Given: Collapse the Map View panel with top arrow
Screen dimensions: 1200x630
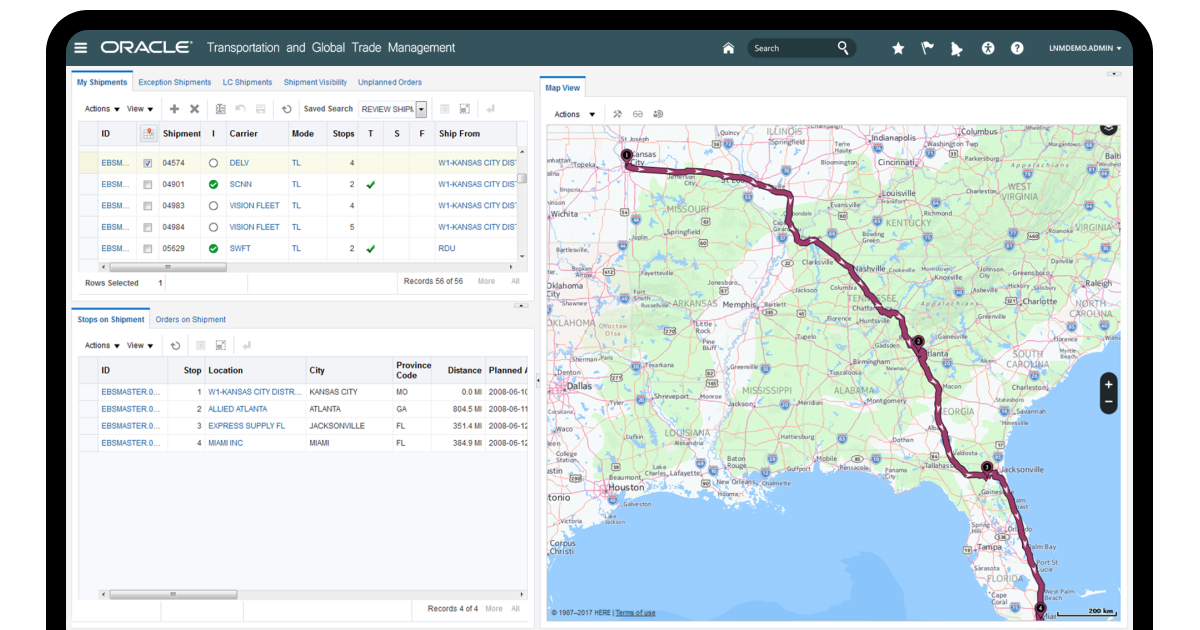Looking at the screenshot, I should coord(1113,74).
